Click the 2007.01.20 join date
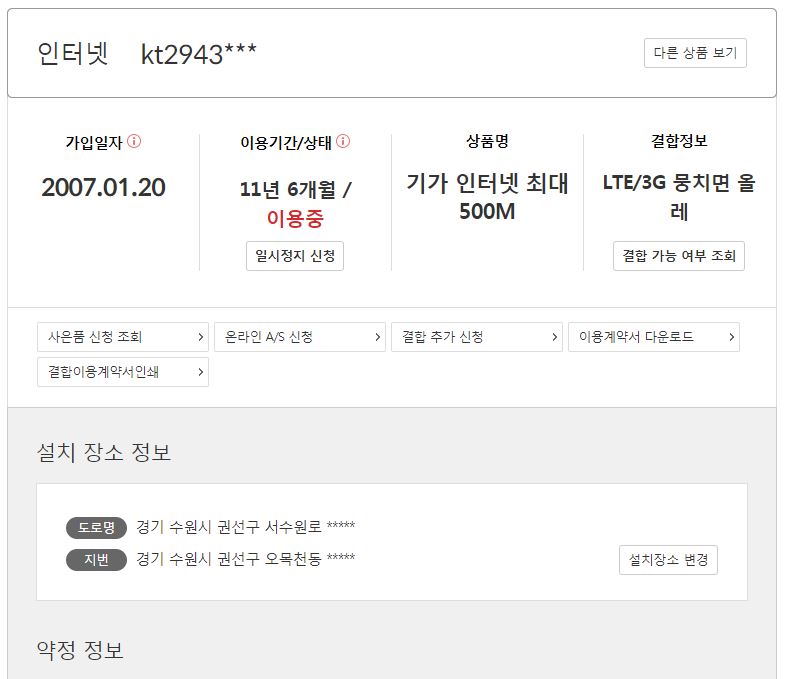 click(103, 187)
